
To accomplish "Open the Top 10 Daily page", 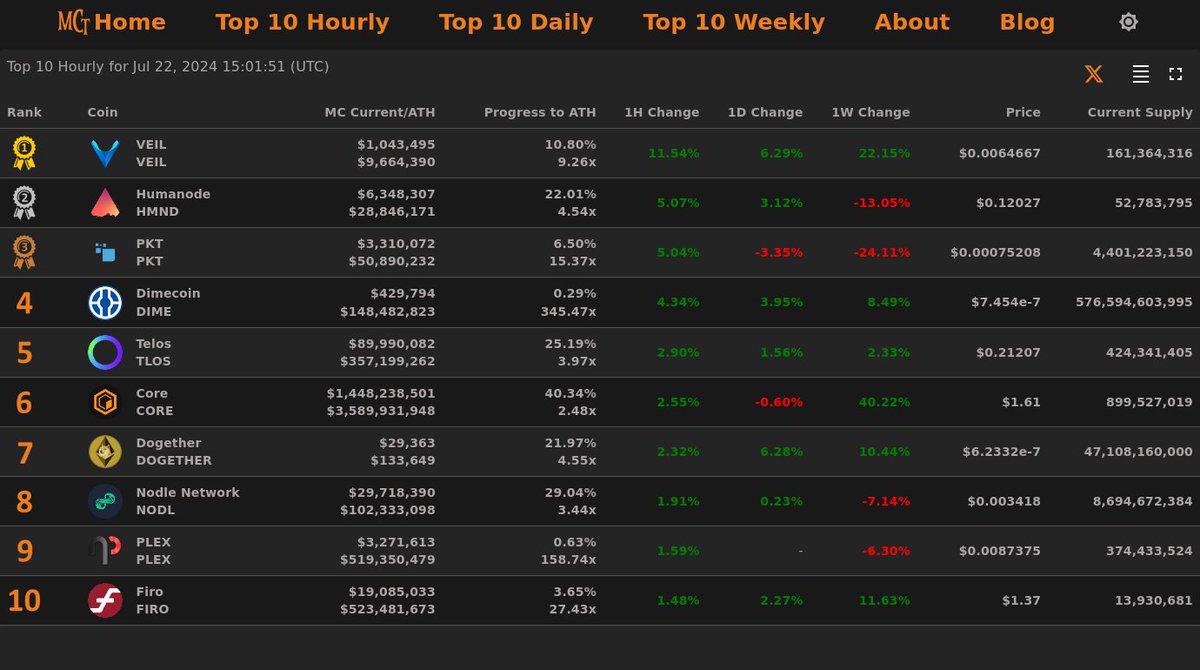I will [516, 22].
